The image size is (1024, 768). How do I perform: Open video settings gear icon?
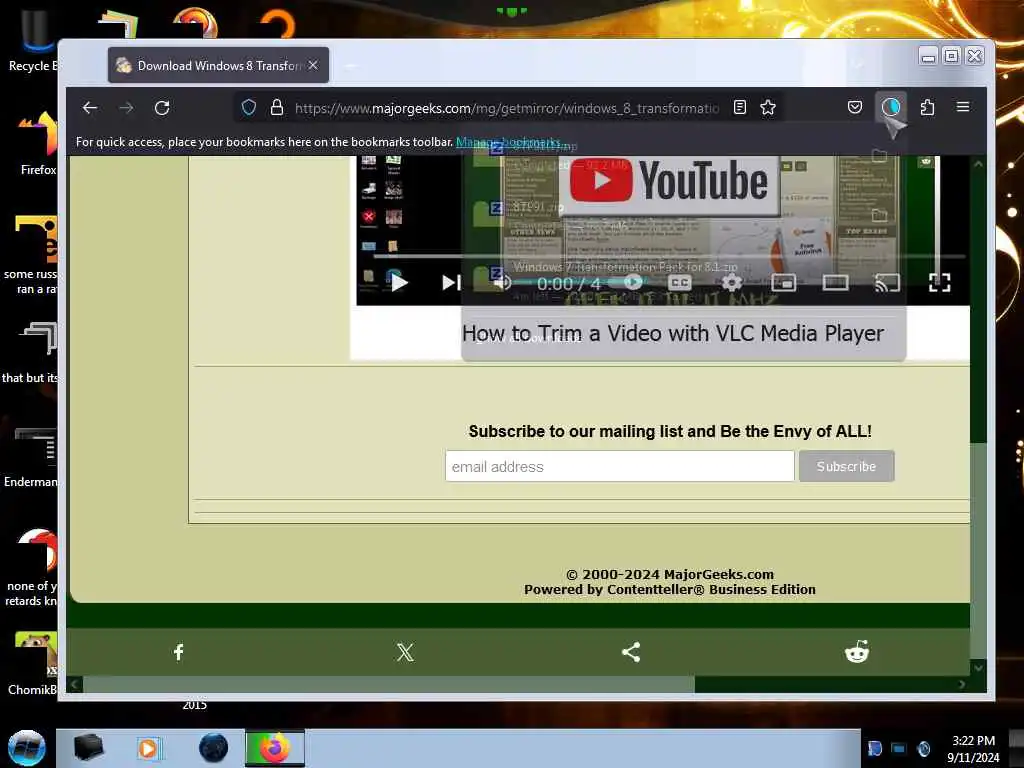731,283
